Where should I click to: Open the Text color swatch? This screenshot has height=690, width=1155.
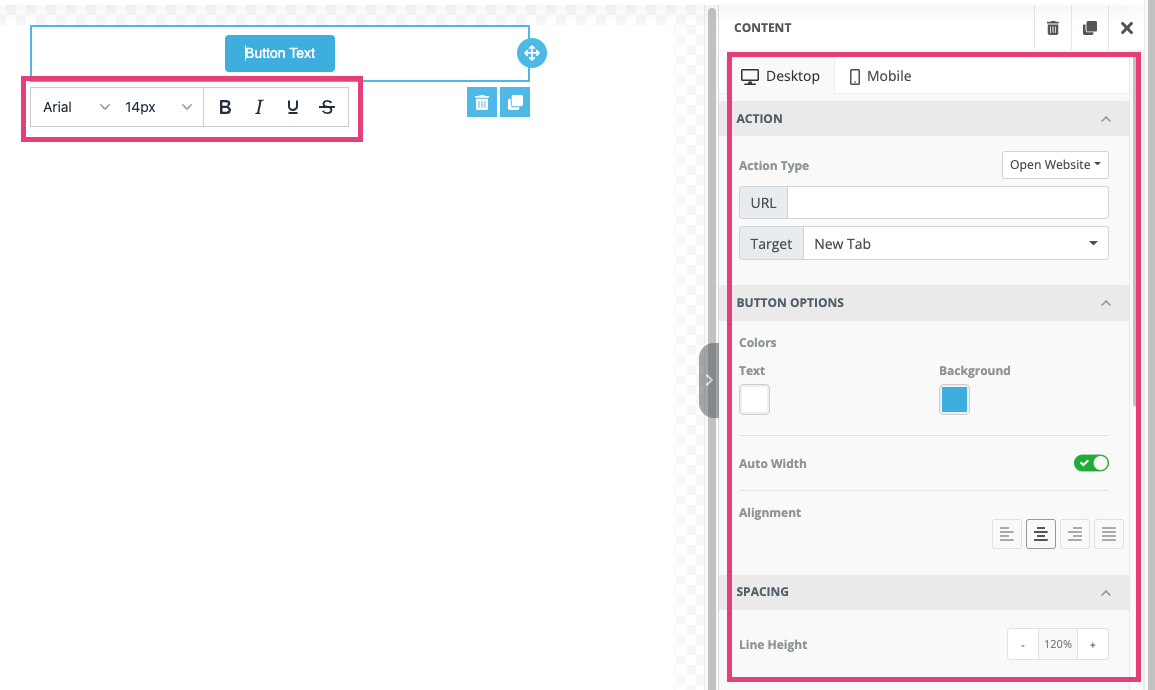[754, 399]
